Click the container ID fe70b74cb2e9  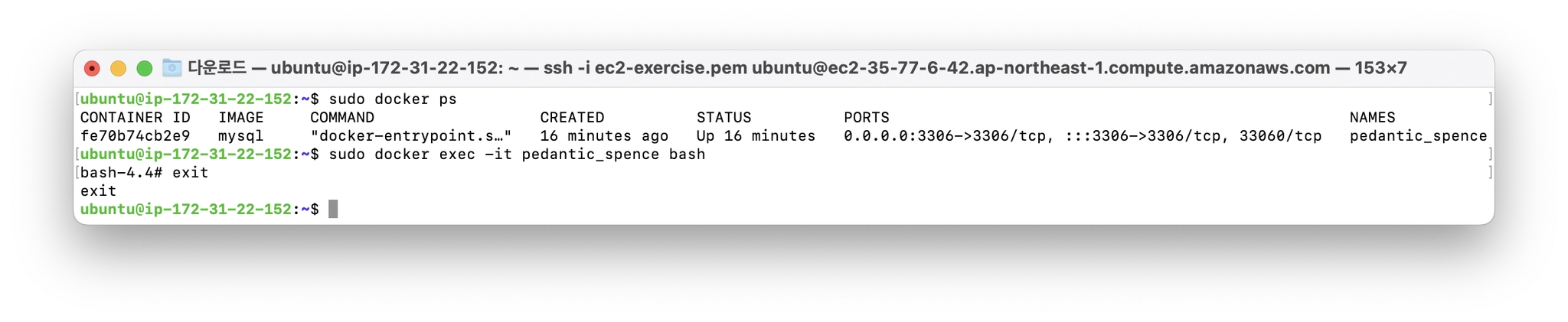tap(135, 136)
